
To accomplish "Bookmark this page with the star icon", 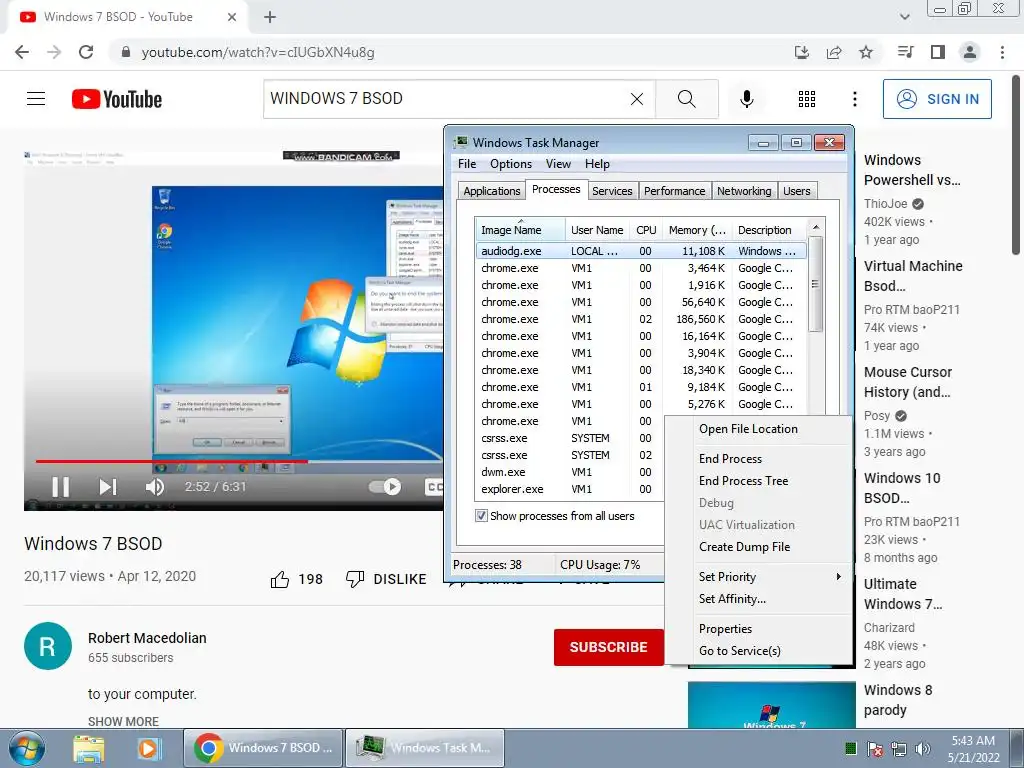I will (x=866, y=52).
